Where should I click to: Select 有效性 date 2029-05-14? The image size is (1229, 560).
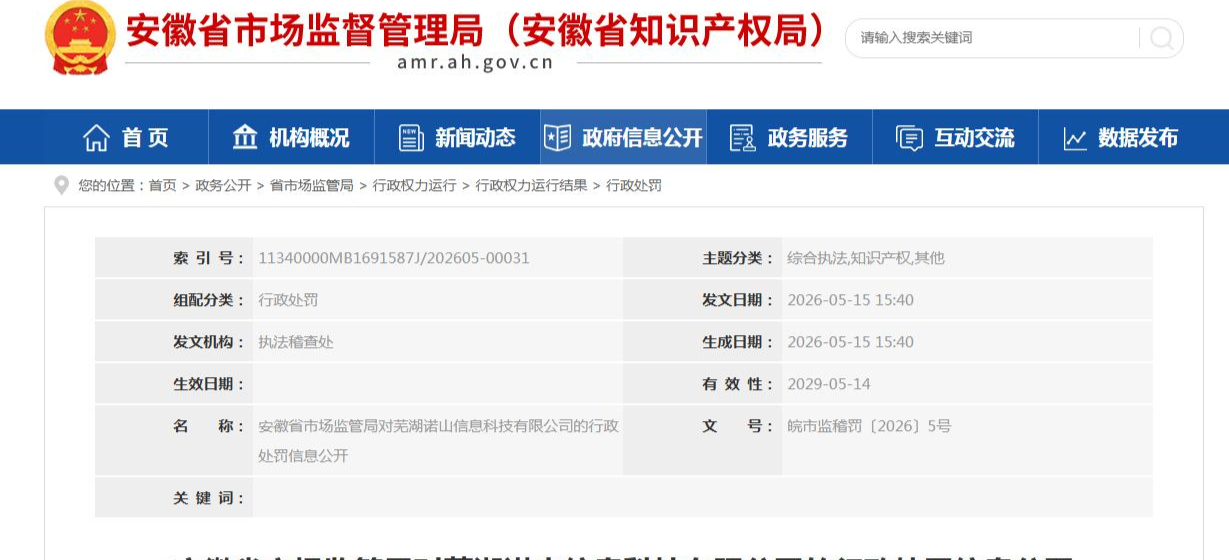(x=829, y=384)
